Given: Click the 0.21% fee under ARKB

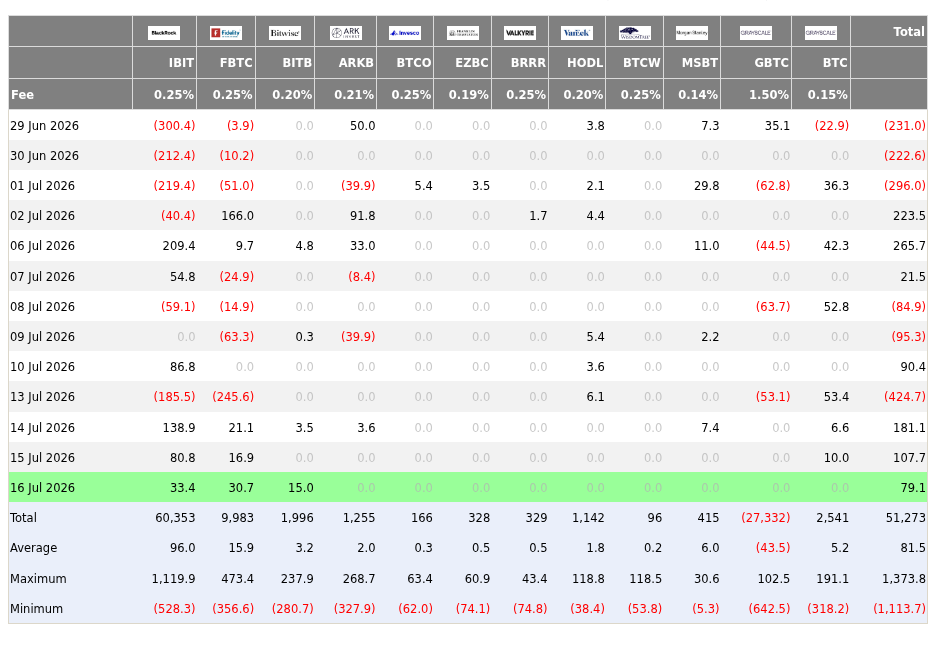Looking at the screenshot, I should [354, 94].
